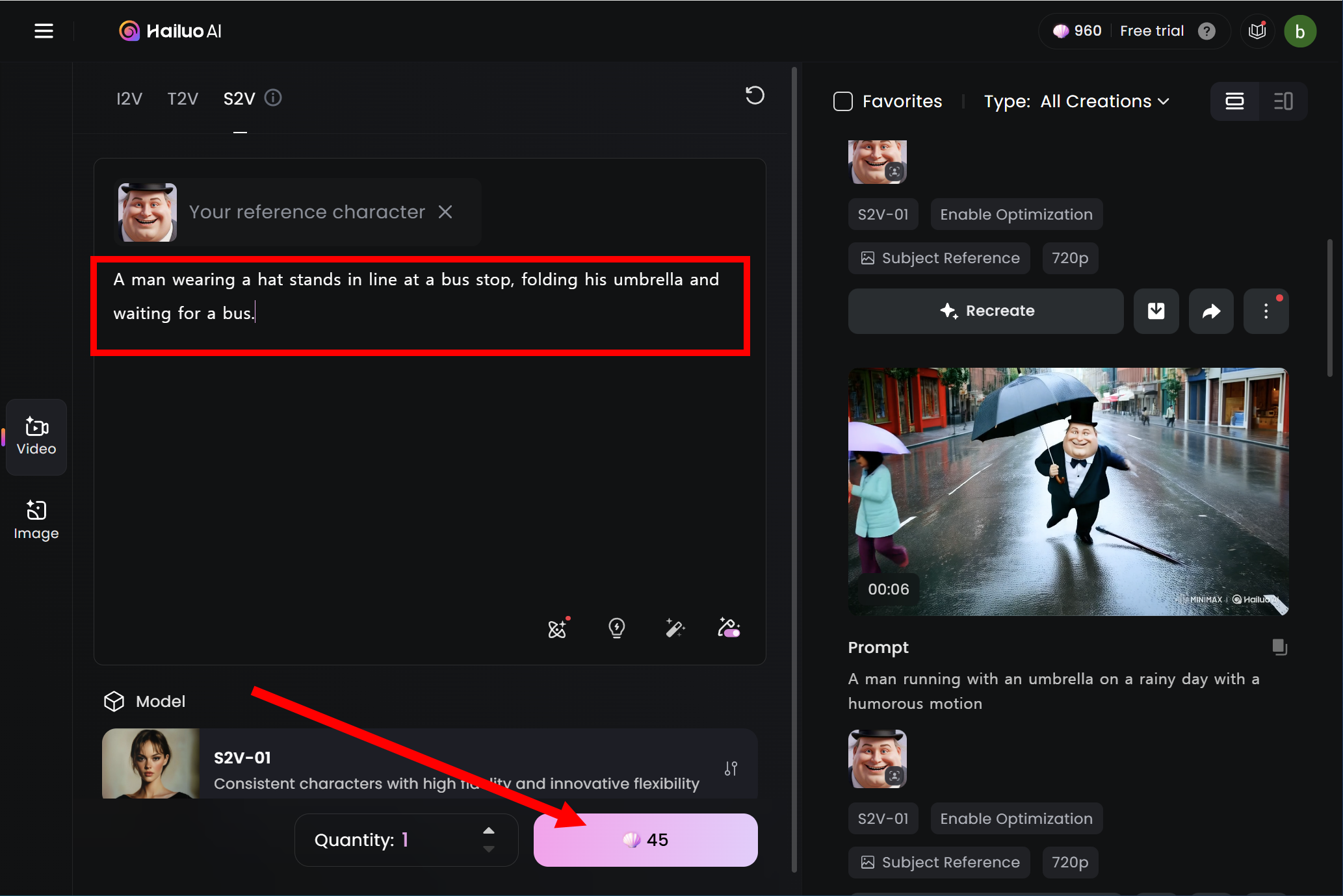1343x896 pixels.
Task: Open the All Creations type dropdown
Action: click(1104, 101)
